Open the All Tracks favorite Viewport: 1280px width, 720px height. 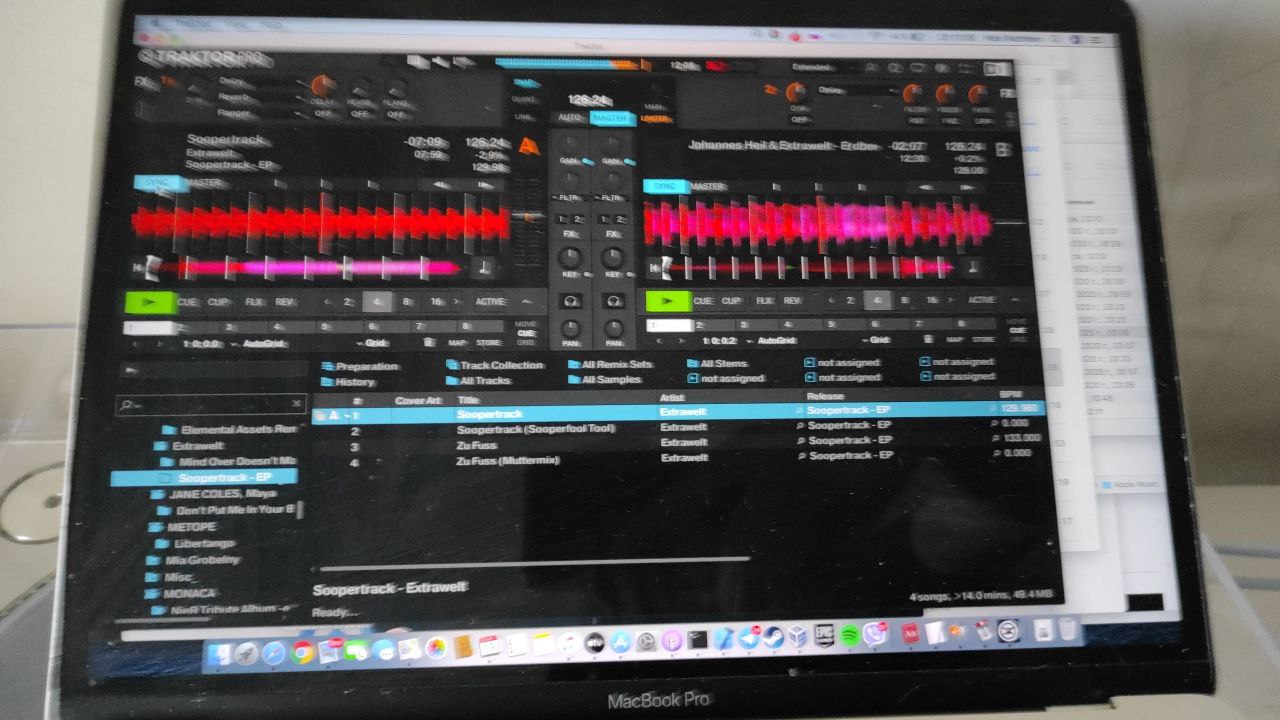click(479, 381)
